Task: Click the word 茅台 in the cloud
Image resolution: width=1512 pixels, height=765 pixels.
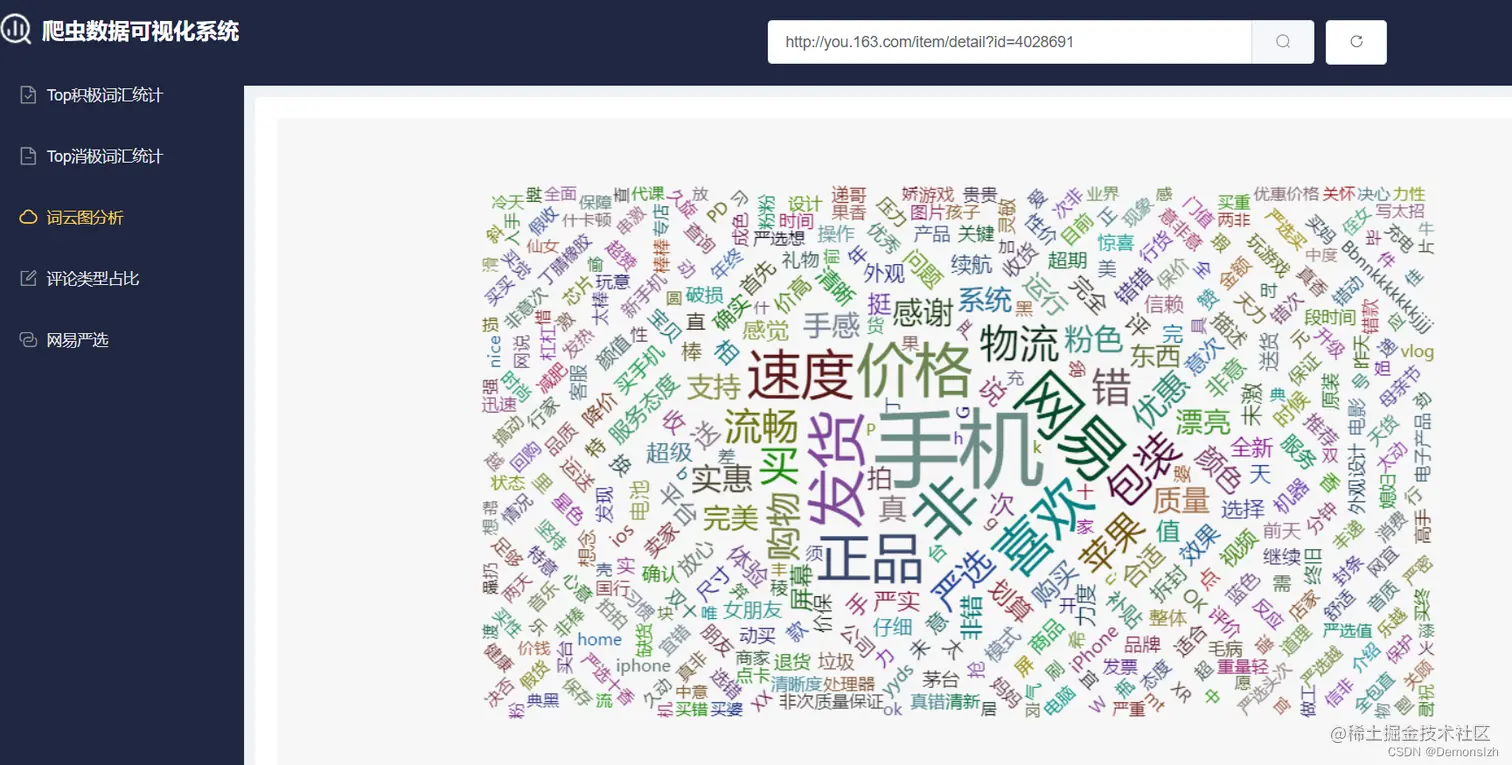Action: click(941, 679)
